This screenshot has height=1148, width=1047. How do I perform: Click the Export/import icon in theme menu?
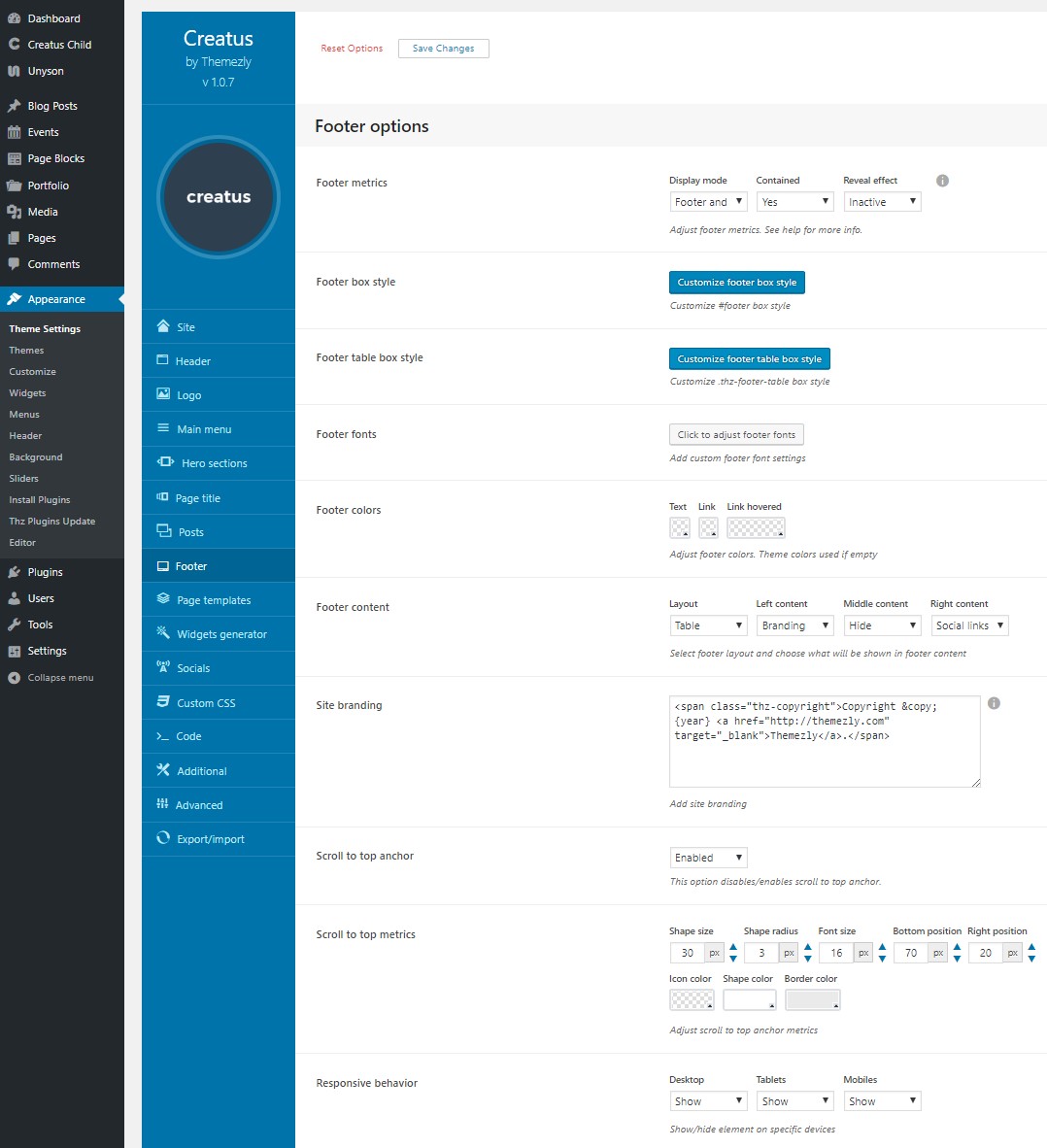[x=163, y=838]
